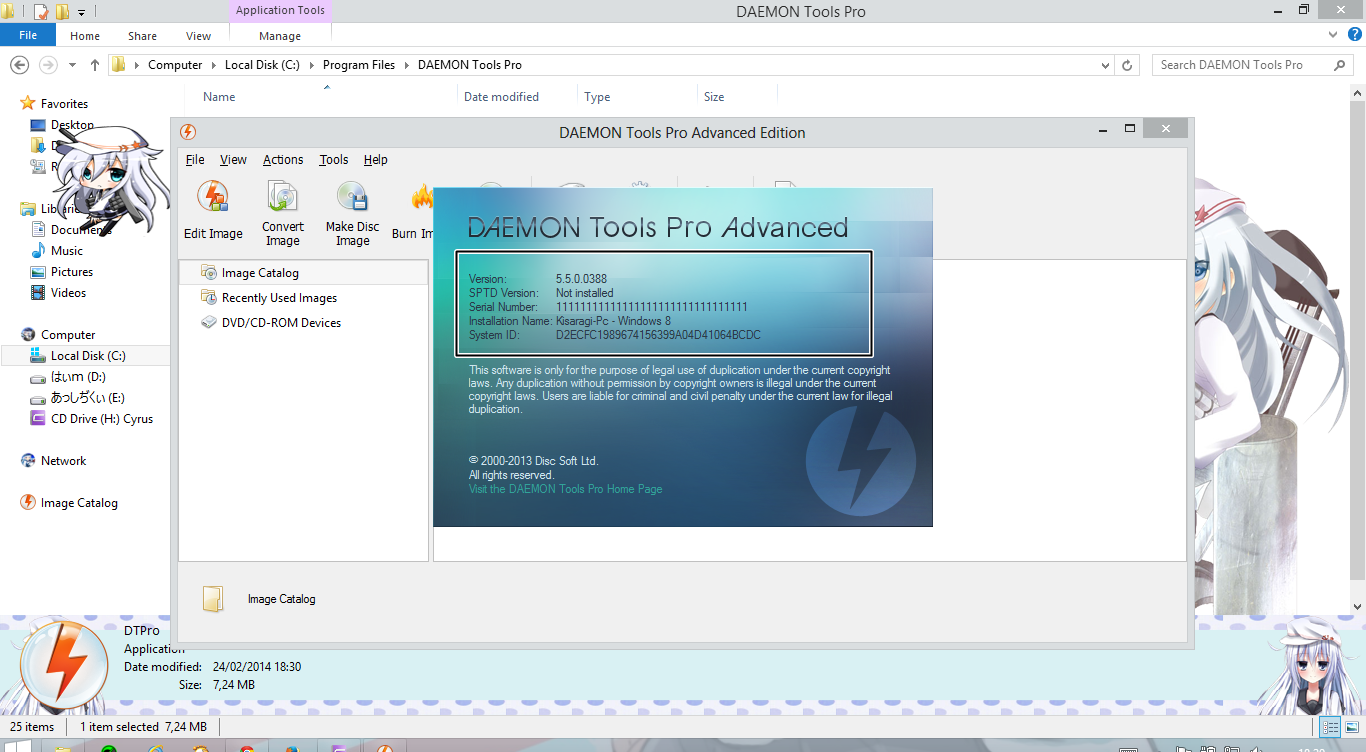This screenshot has height=752, width=1366.
Task: Open the Image Catalog folder icon at the bottom
Action: (x=213, y=598)
